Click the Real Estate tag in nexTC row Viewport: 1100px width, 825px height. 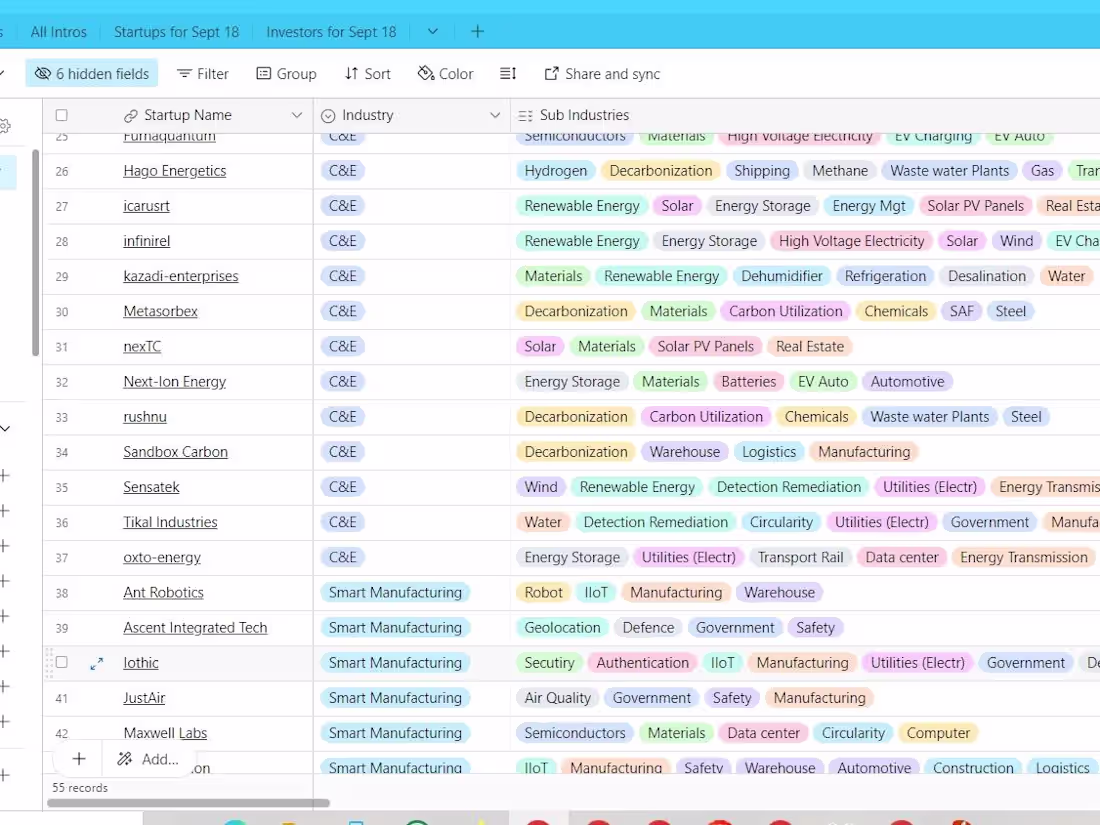810,347
